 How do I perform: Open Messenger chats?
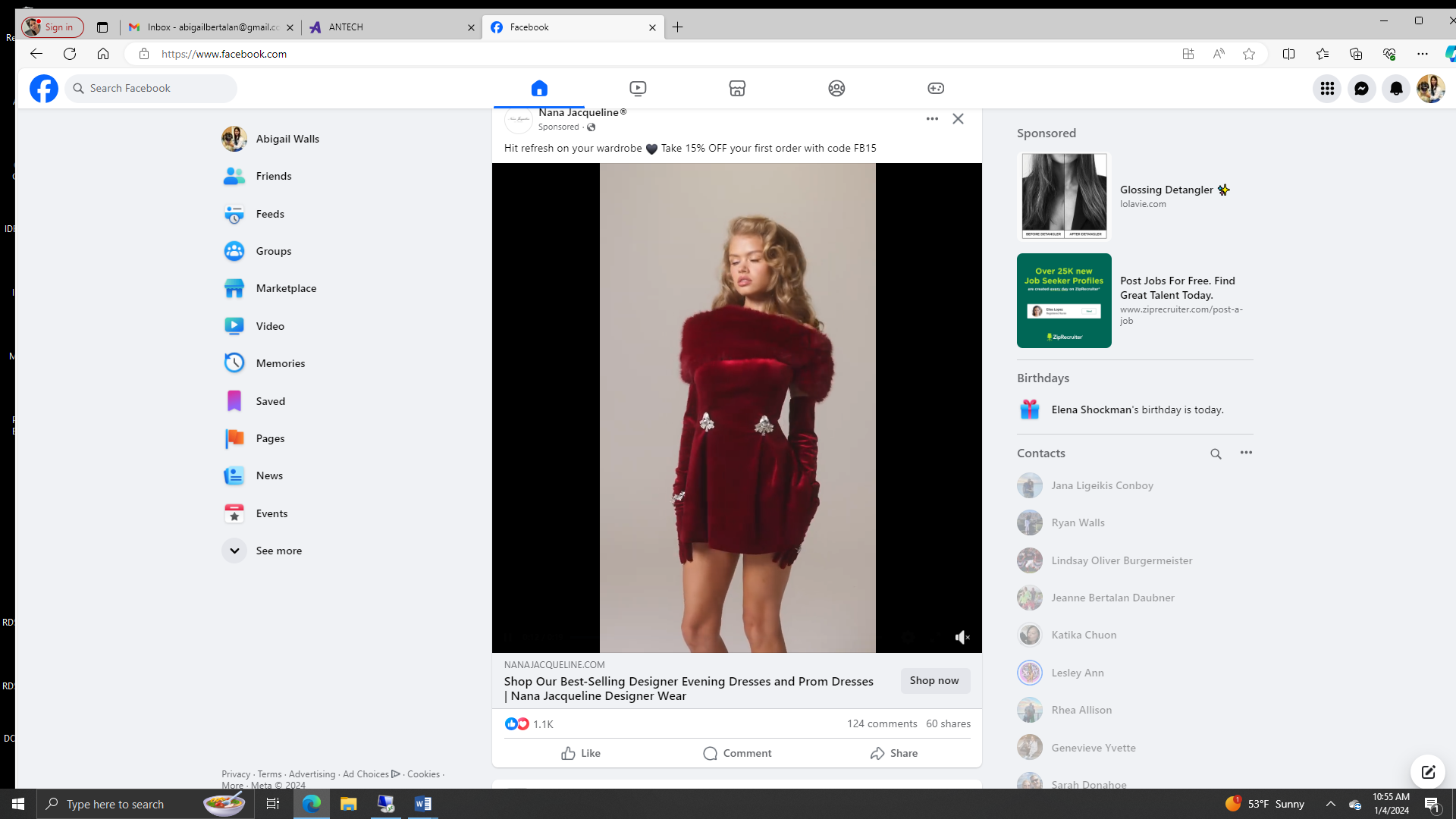pos(1362,89)
